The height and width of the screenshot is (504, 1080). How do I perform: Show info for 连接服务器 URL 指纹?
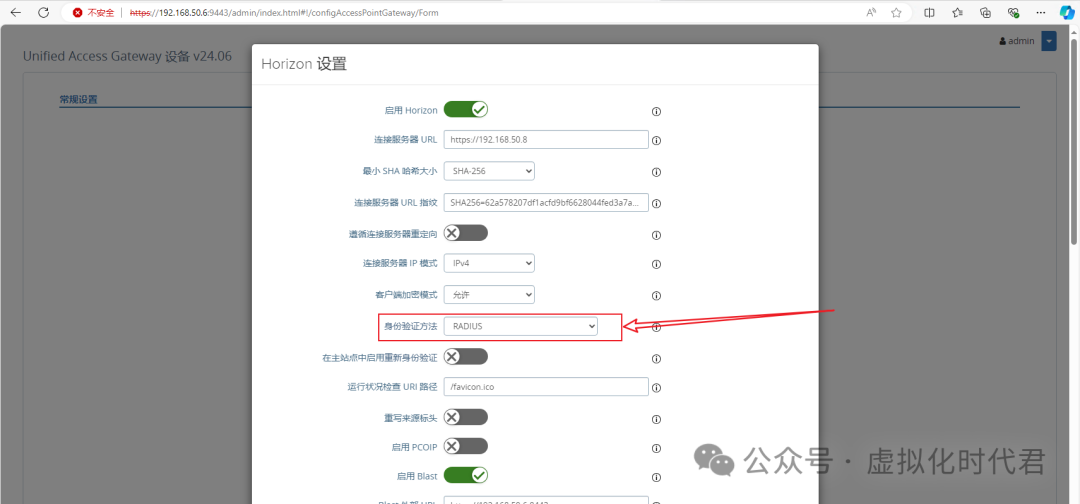point(656,204)
